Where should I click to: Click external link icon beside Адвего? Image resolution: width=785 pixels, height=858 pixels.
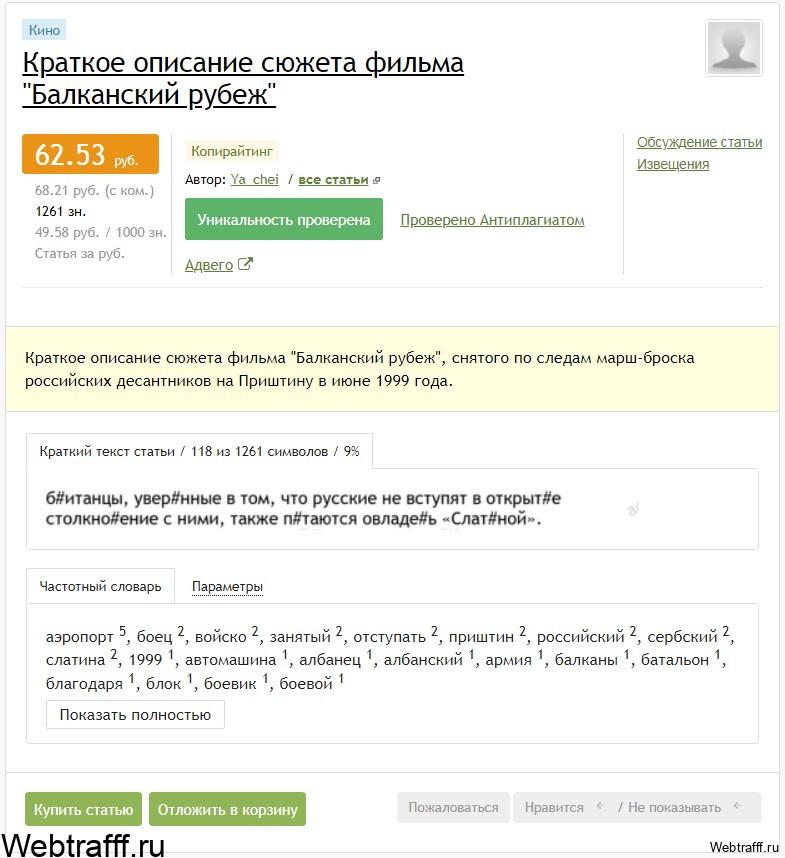tap(245, 264)
